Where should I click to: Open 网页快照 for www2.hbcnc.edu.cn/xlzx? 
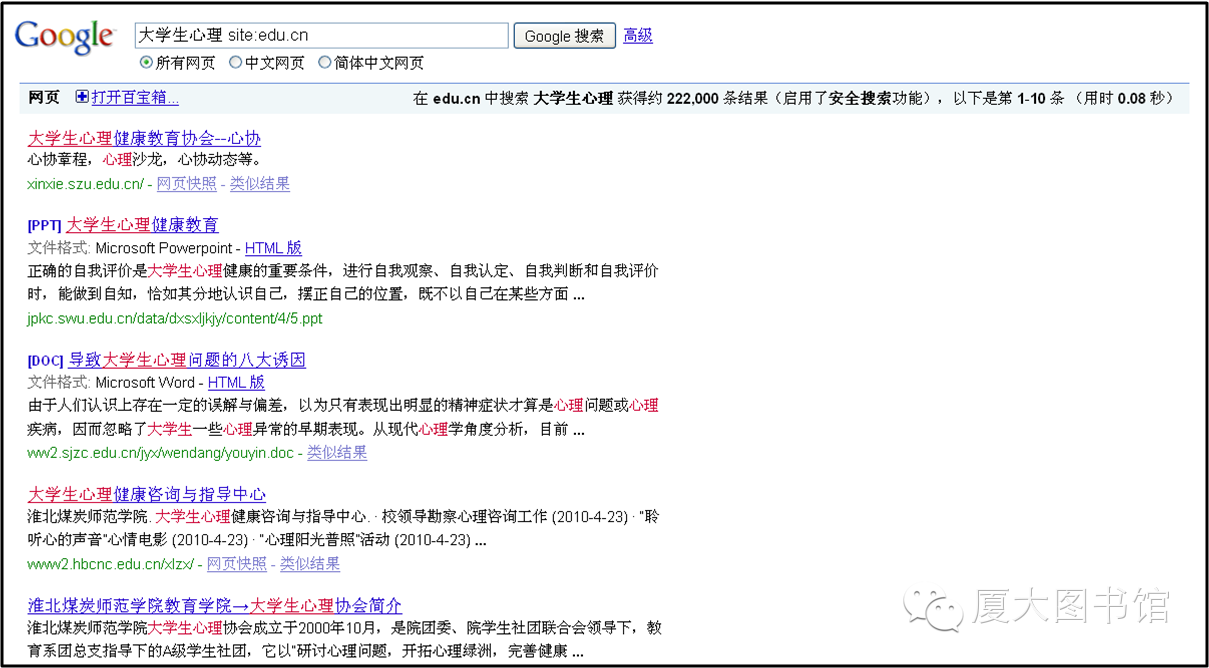click(237, 563)
